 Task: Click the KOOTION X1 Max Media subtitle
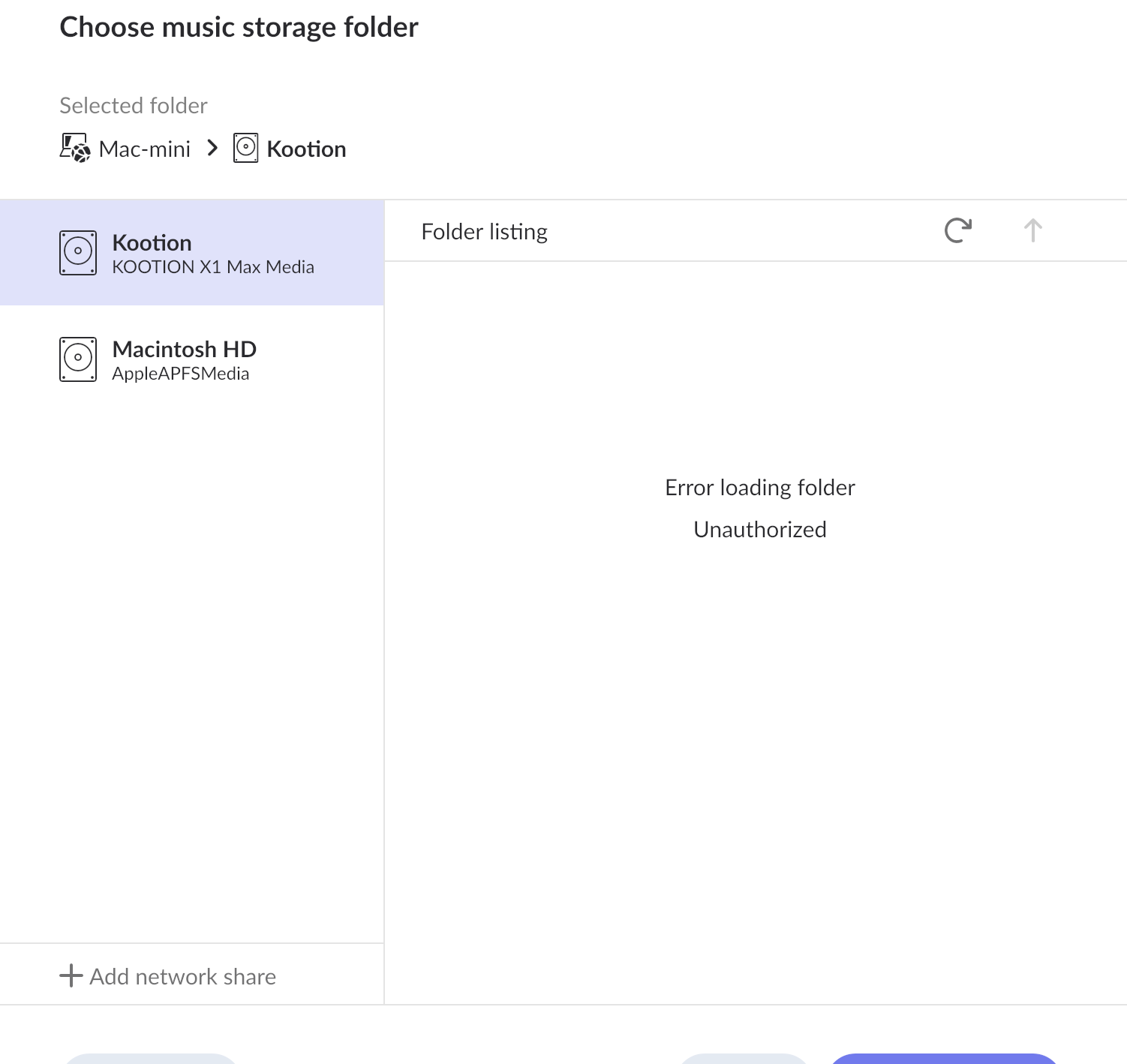click(213, 267)
